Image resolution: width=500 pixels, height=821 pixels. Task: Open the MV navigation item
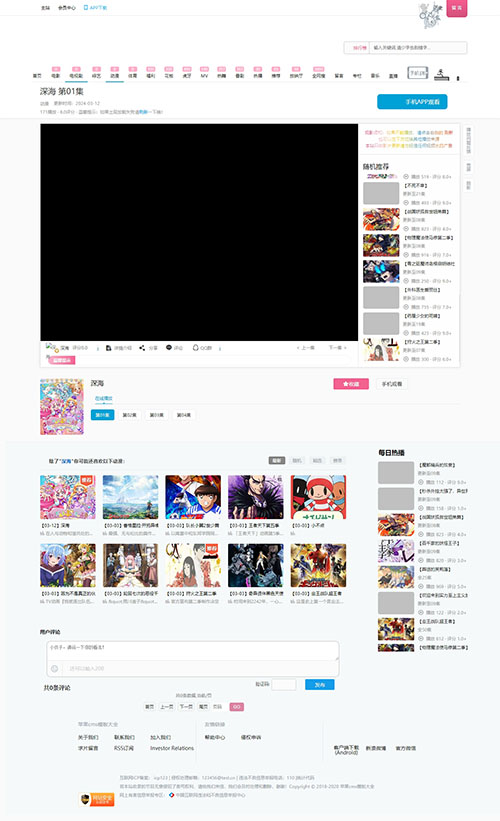(x=204, y=76)
